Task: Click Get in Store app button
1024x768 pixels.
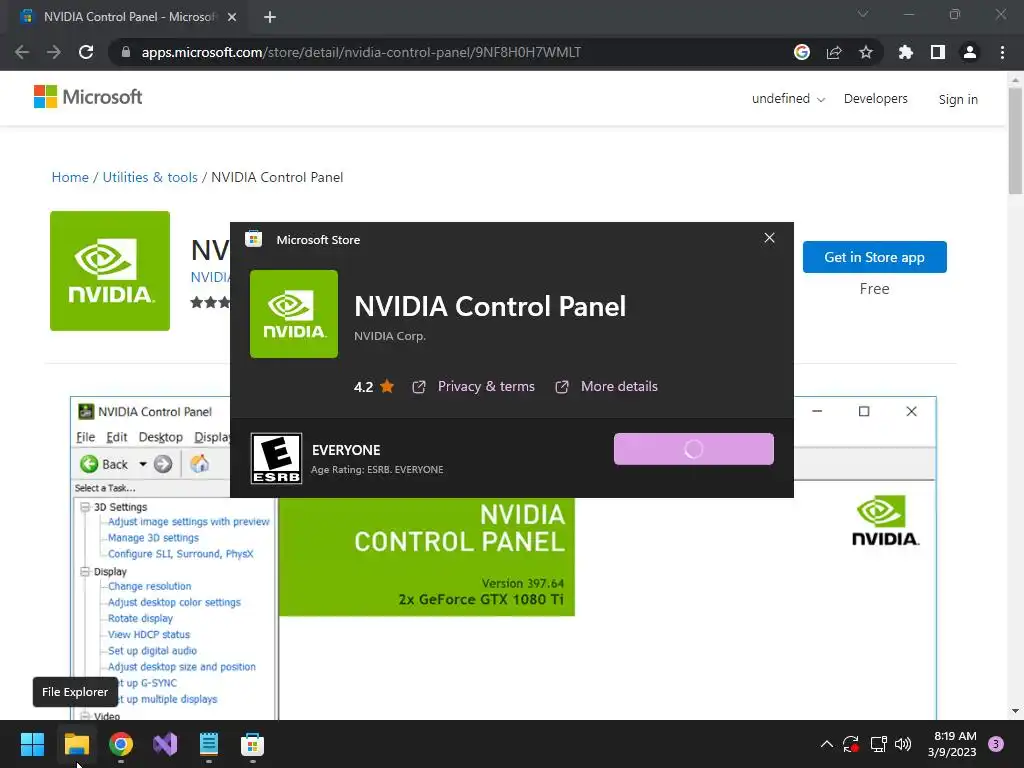Action: pos(874,257)
